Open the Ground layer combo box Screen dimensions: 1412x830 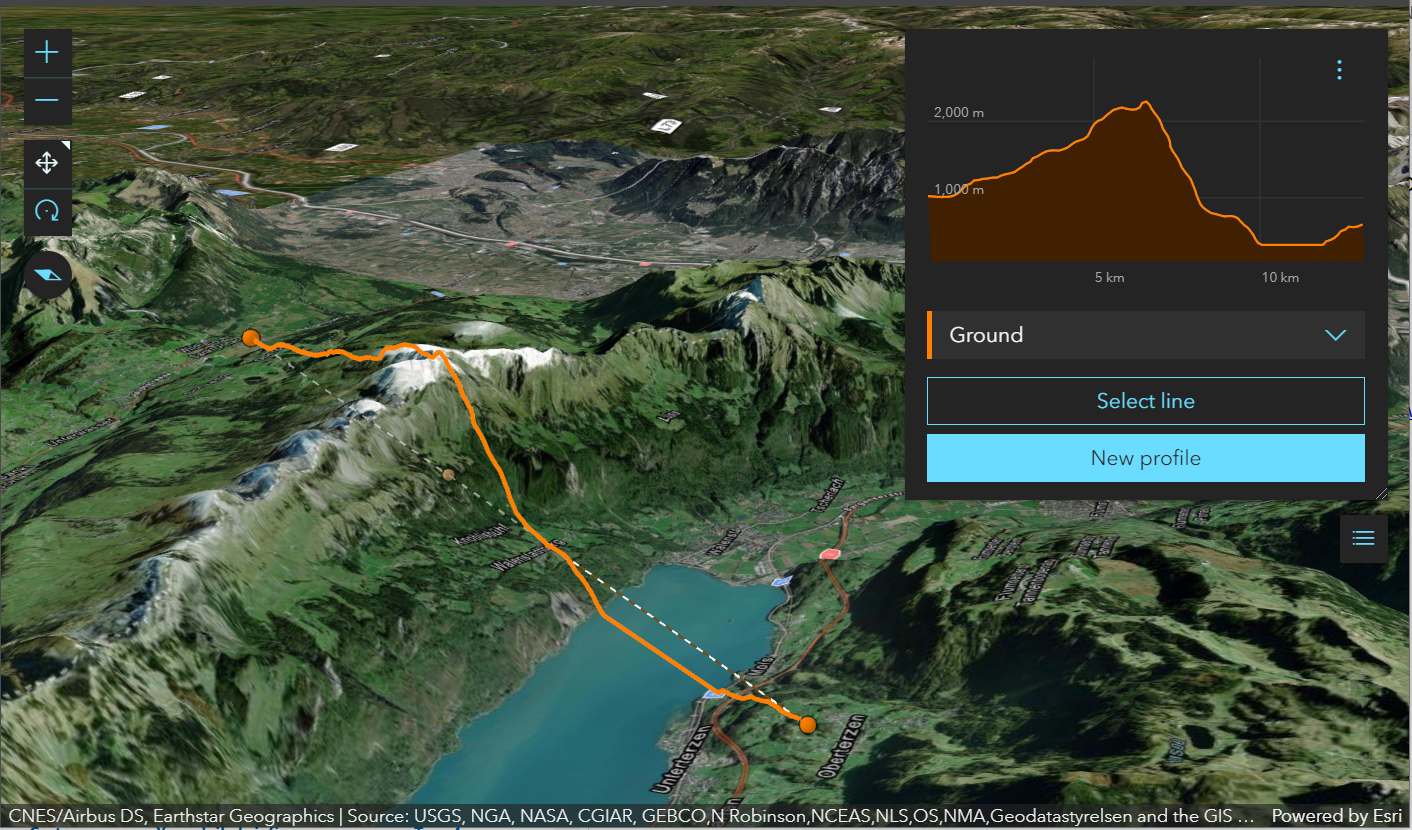pyautogui.click(x=1146, y=335)
